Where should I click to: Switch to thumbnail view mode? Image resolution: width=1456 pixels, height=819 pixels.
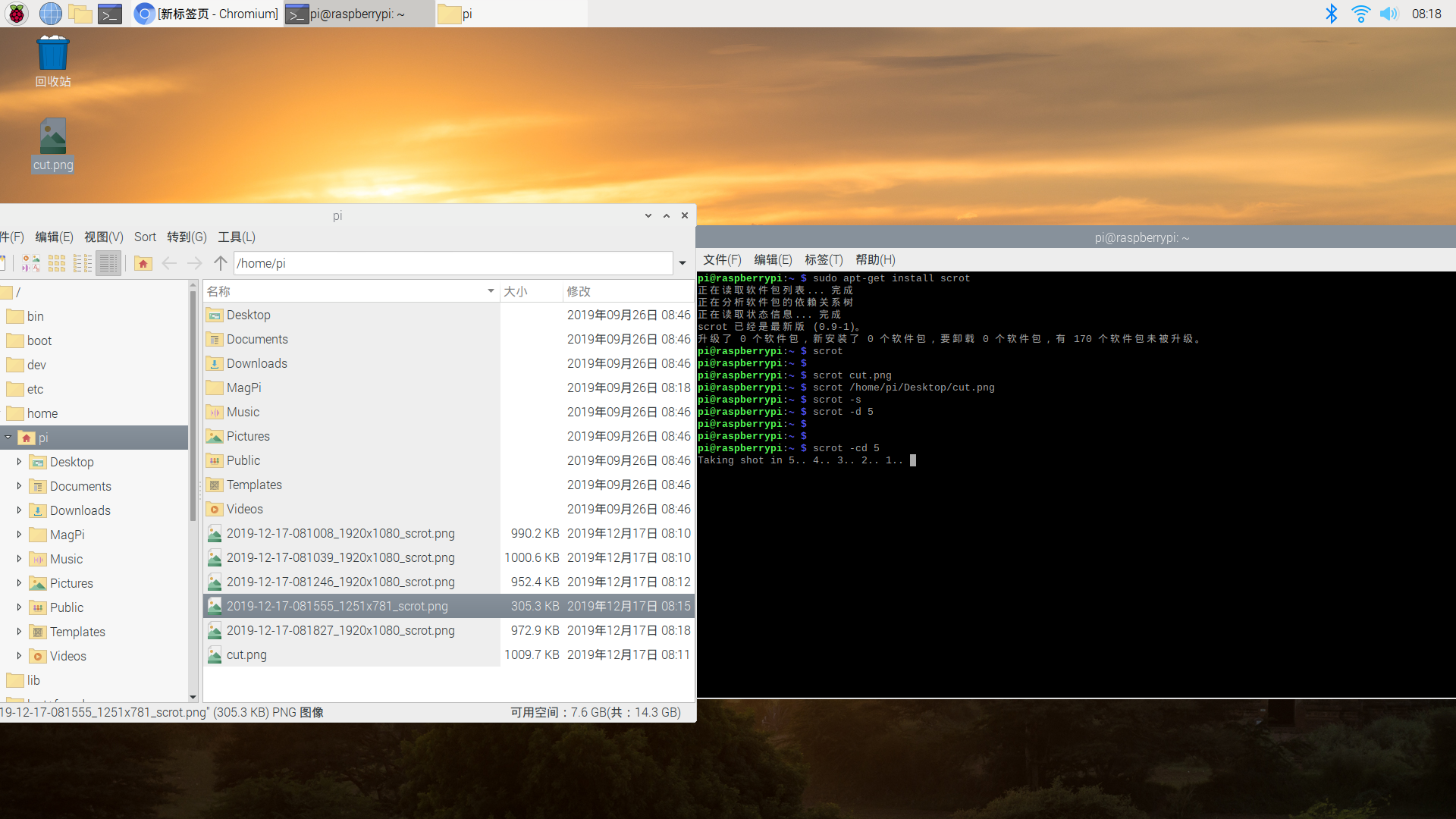coord(31,263)
